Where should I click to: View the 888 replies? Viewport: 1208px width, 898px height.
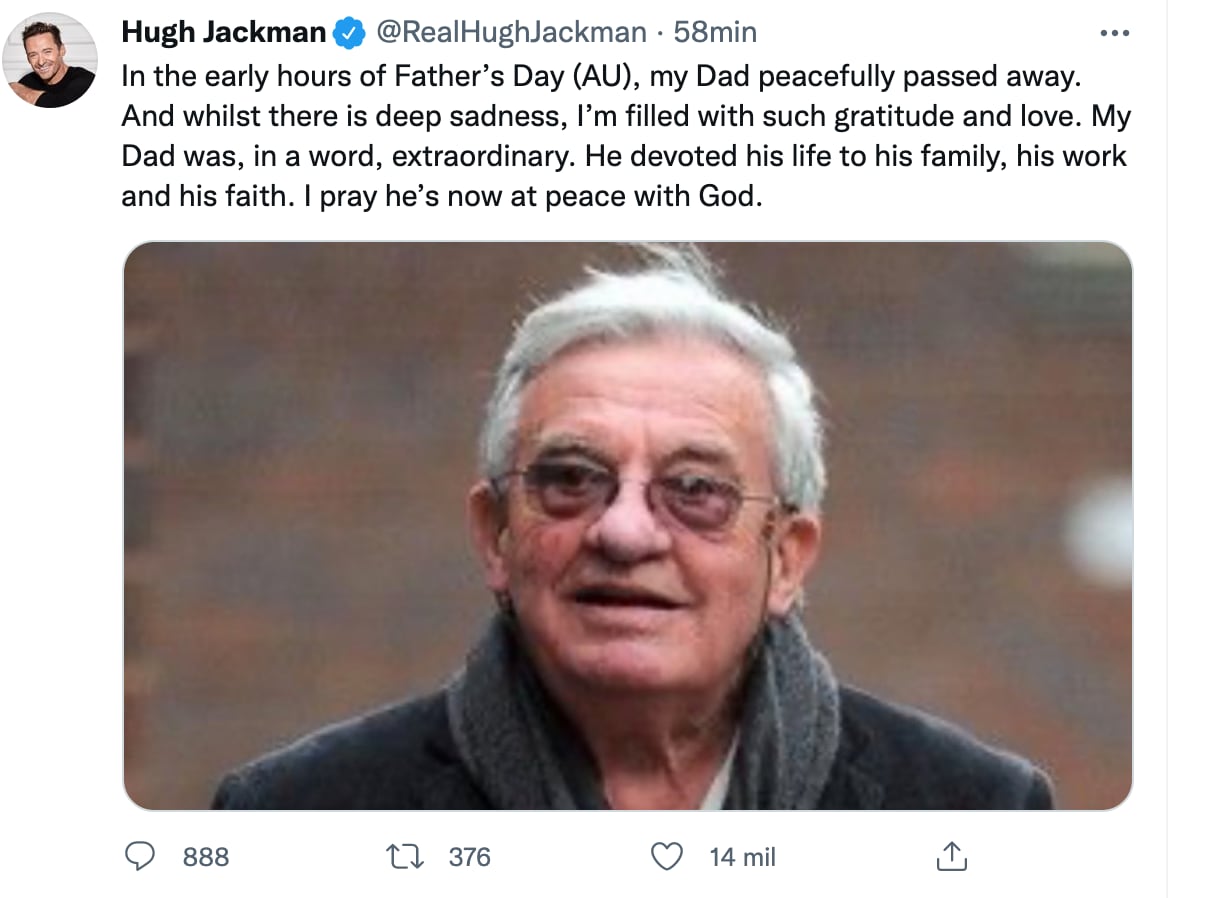[206, 856]
